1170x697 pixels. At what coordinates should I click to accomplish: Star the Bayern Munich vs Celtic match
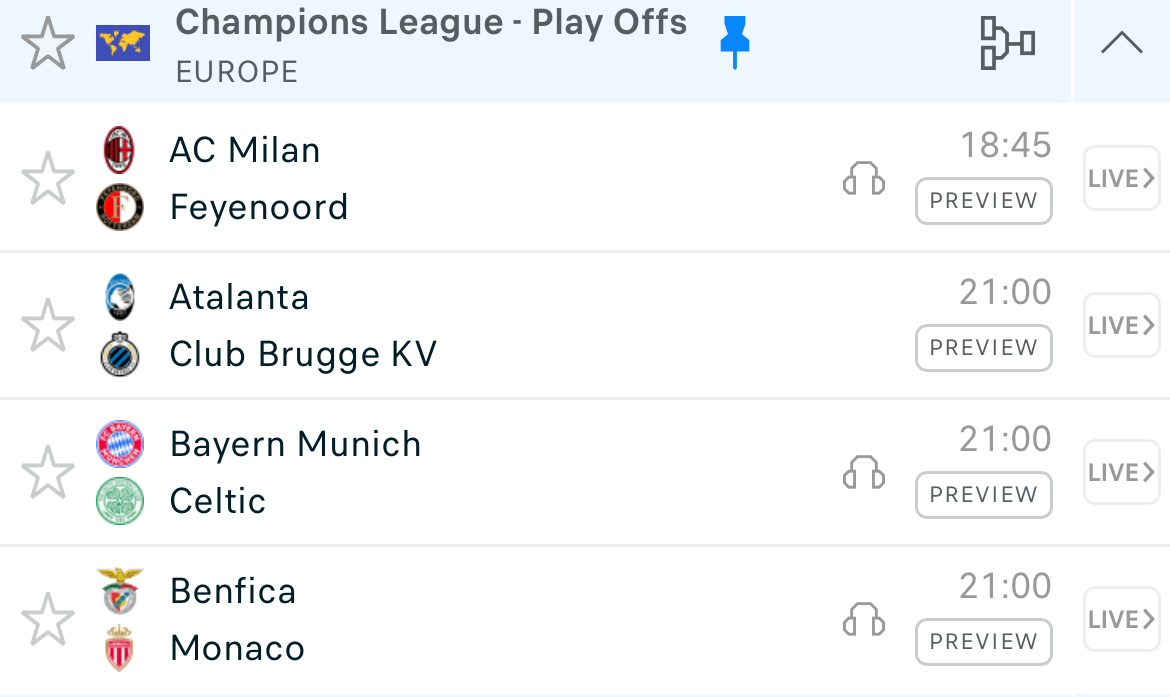coord(48,473)
